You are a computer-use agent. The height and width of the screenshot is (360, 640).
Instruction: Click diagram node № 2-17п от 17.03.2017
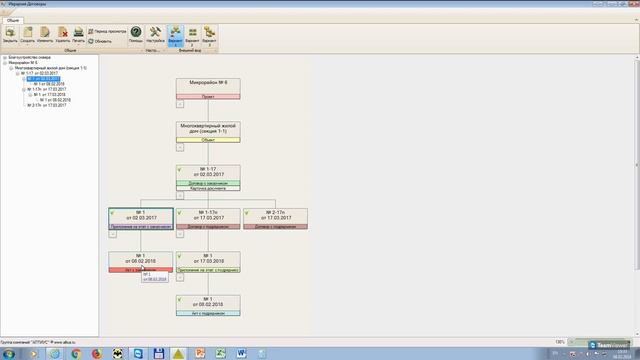pyautogui.click(x=276, y=219)
